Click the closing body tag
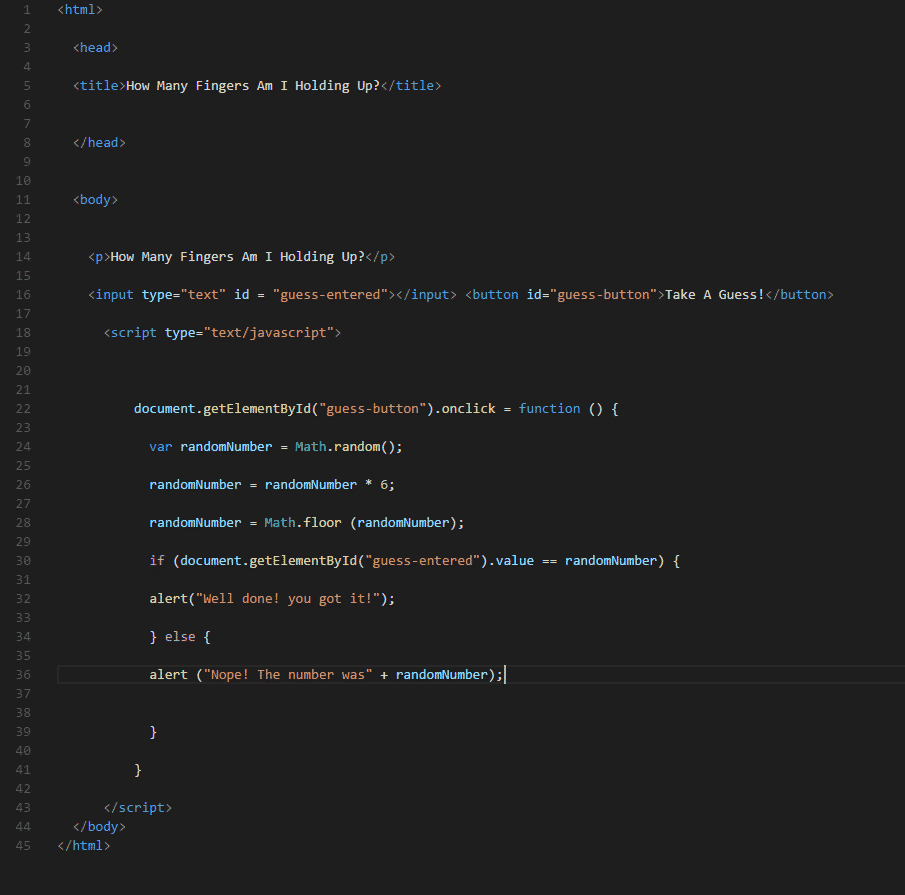The height and width of the screenshot is (895, 905). (x=99, y=827)
